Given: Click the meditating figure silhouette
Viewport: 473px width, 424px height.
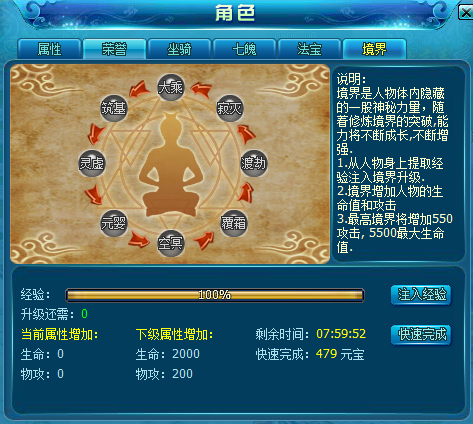Looking at the screenshot, I should click(x=172, y=165).
